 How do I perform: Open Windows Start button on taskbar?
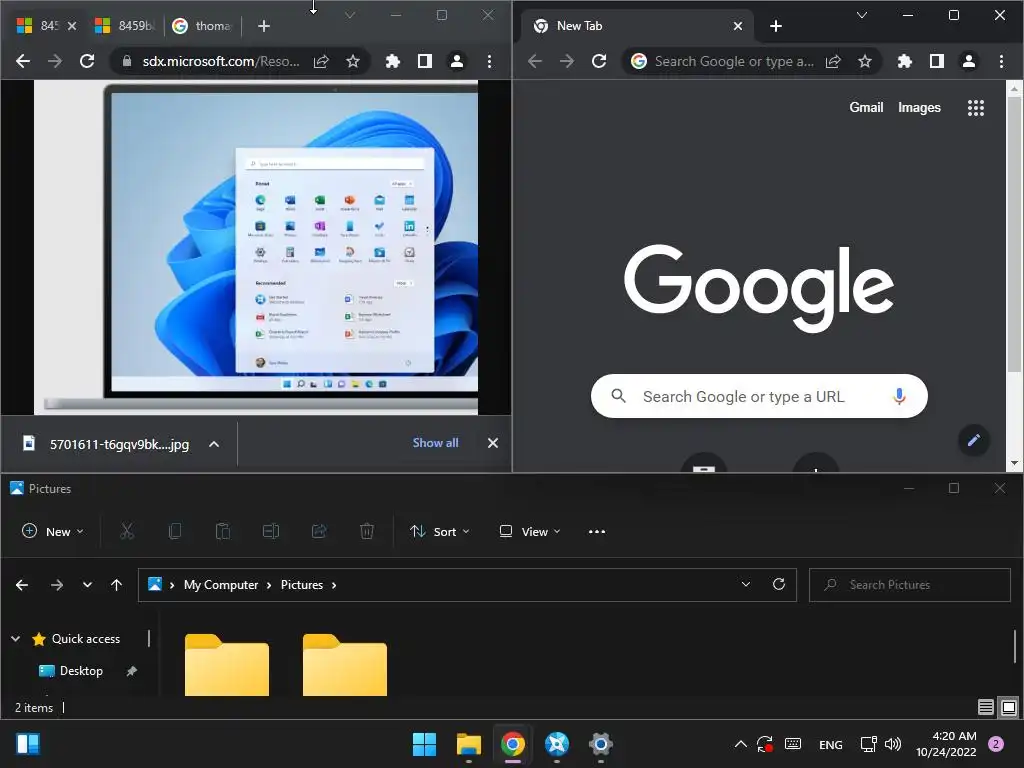(424, 744)
